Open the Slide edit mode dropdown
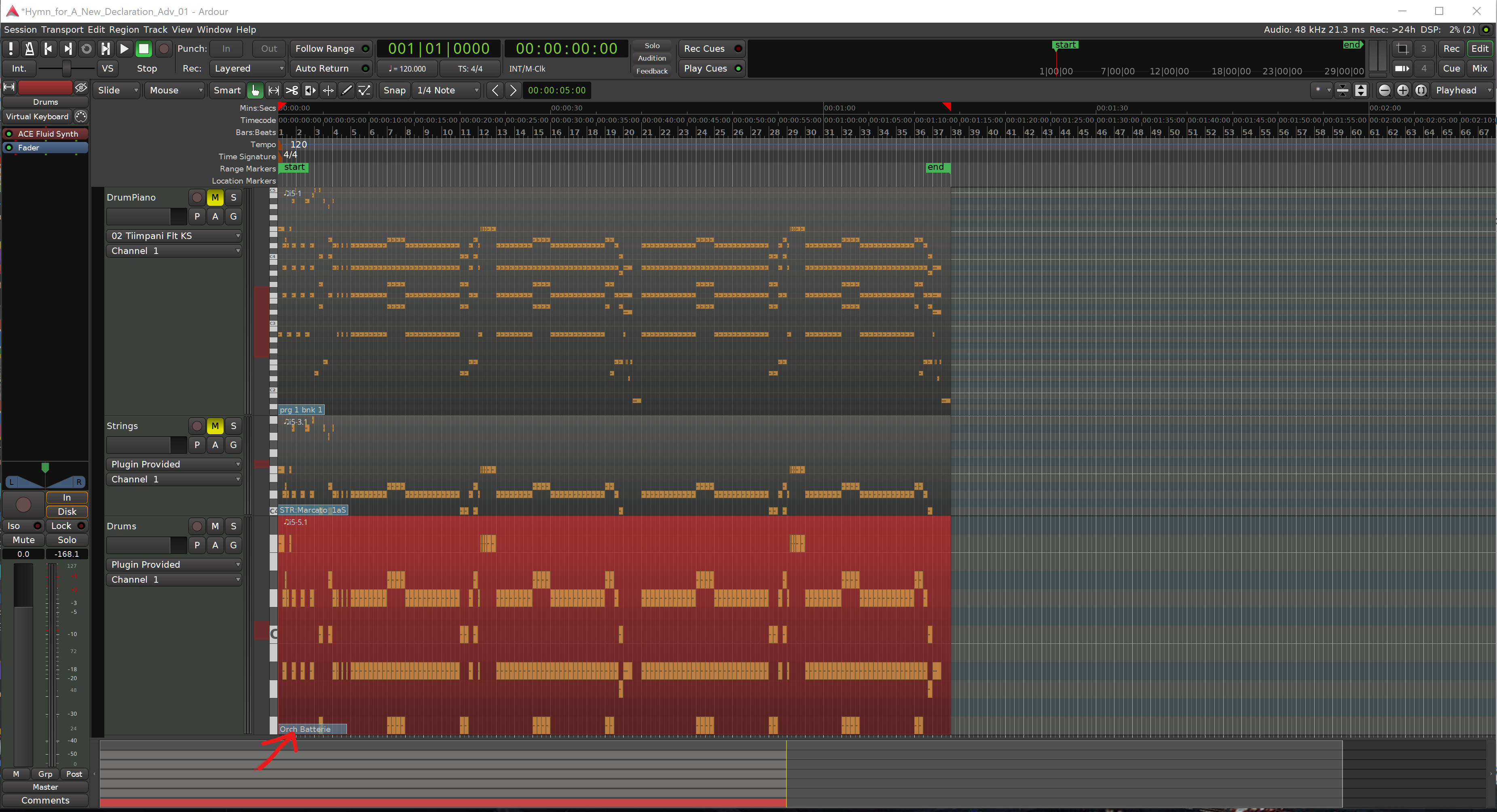 pyautogui.click(x=117, y=90)
